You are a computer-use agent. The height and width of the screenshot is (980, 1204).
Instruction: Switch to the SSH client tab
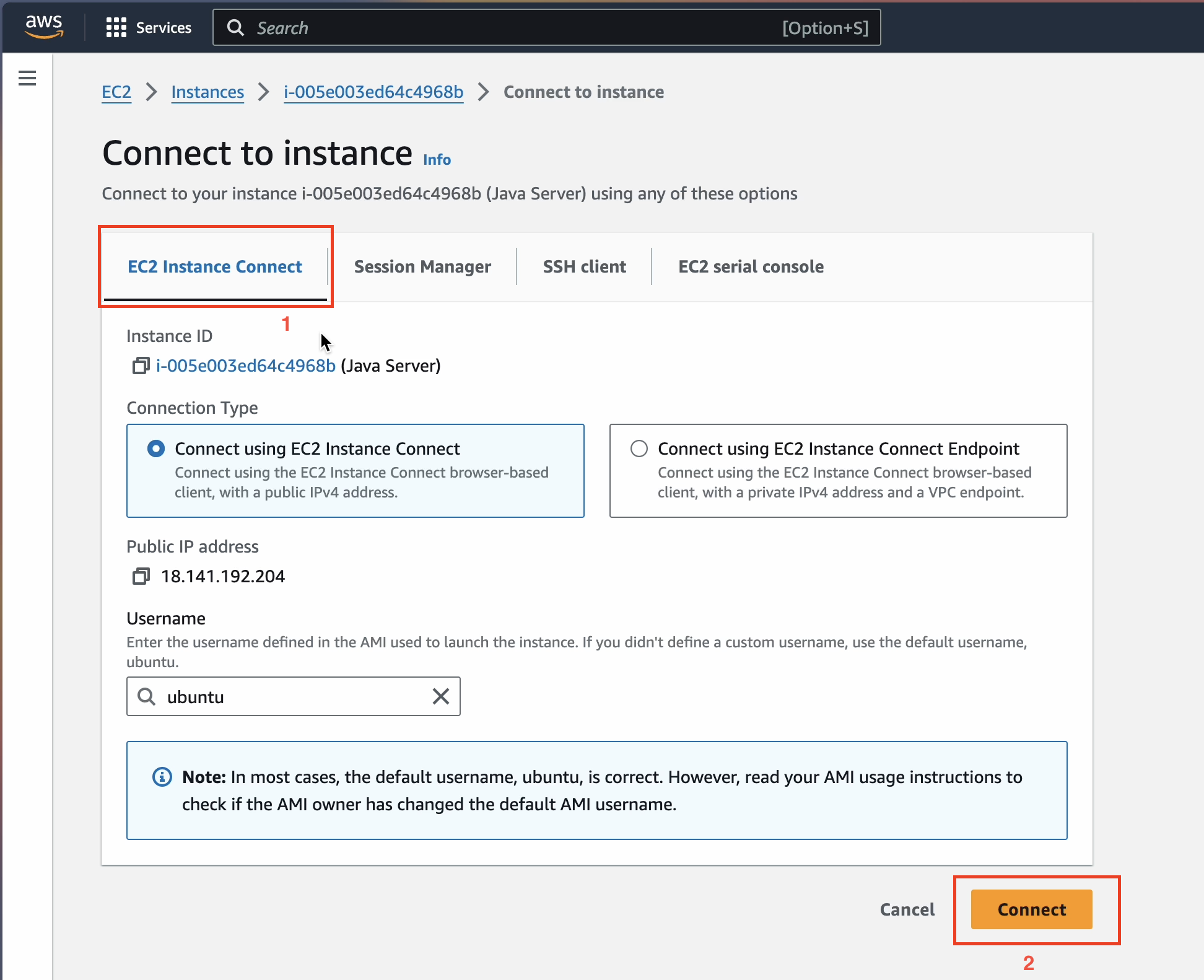(584, 266)
